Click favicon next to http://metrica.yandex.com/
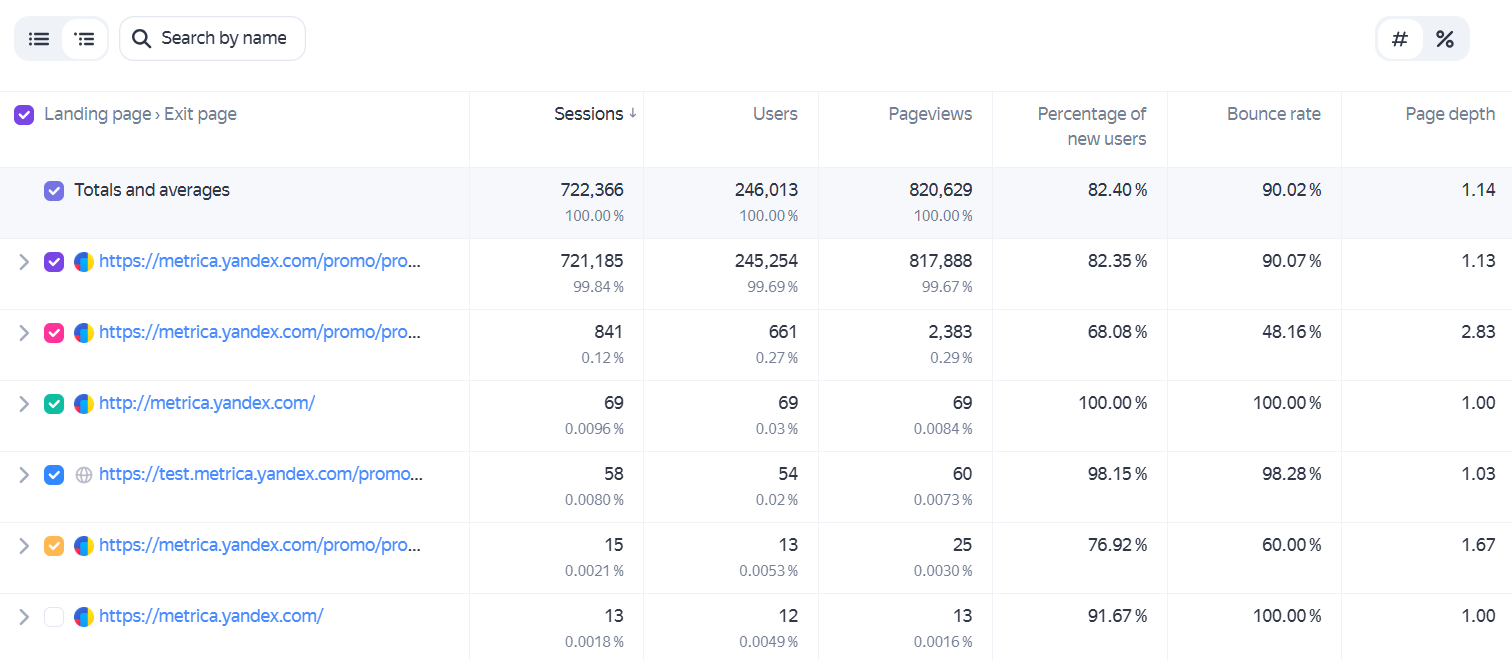The image size is (1512, 660). click(x=84, y=404)
